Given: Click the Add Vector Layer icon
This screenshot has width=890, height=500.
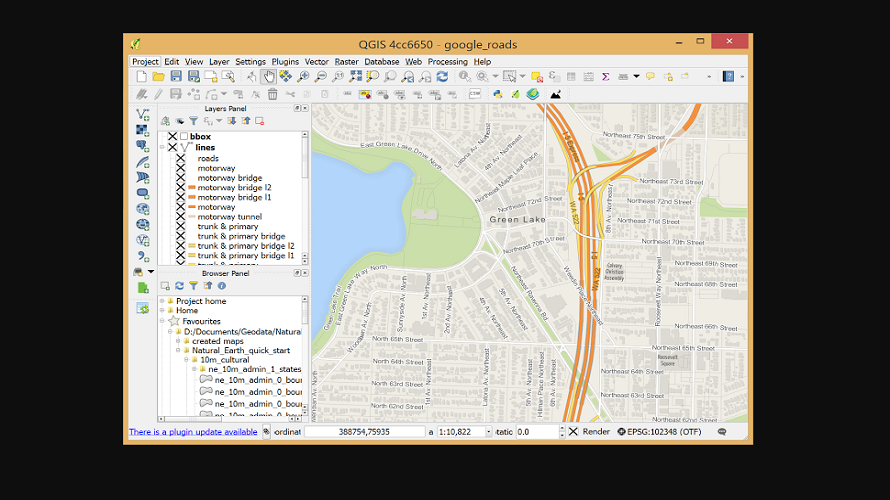Looking at the screenshot, I should pos(142,115).
